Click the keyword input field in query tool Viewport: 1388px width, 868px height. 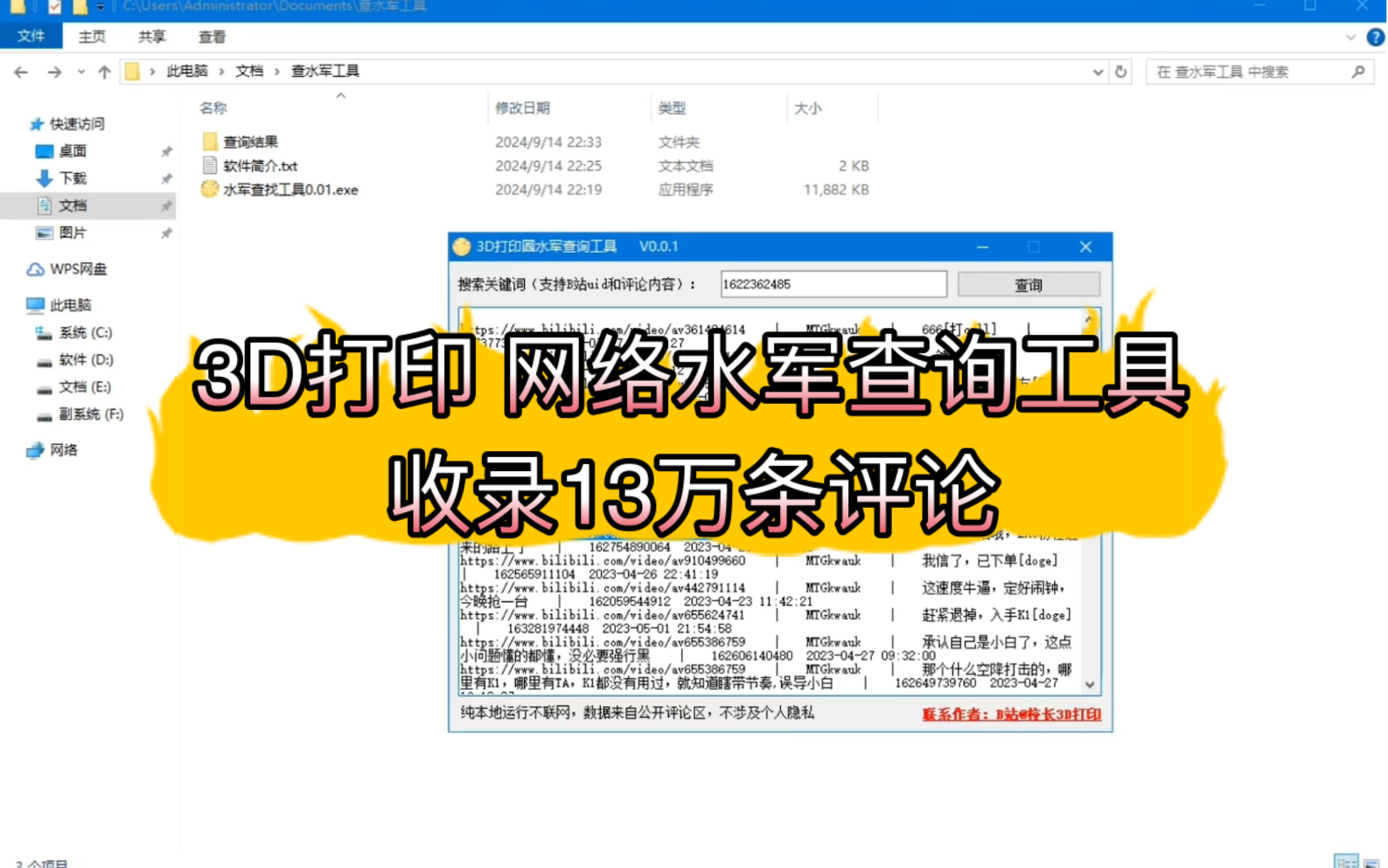click(x=833, y=284)
